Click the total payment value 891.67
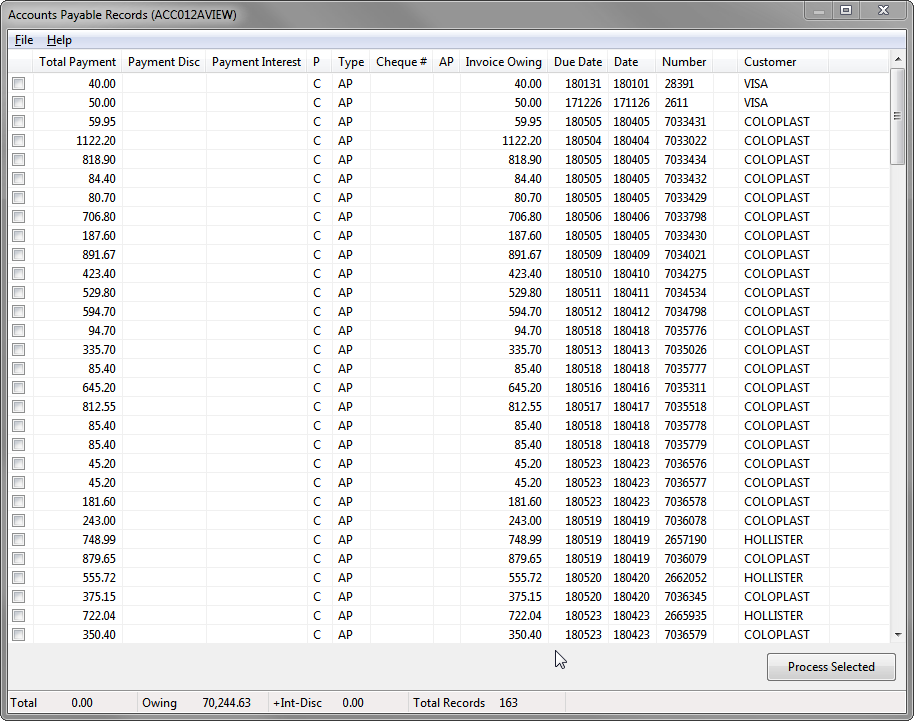Image resolution: width=914 pixels, height=721 pixels. 99,255
